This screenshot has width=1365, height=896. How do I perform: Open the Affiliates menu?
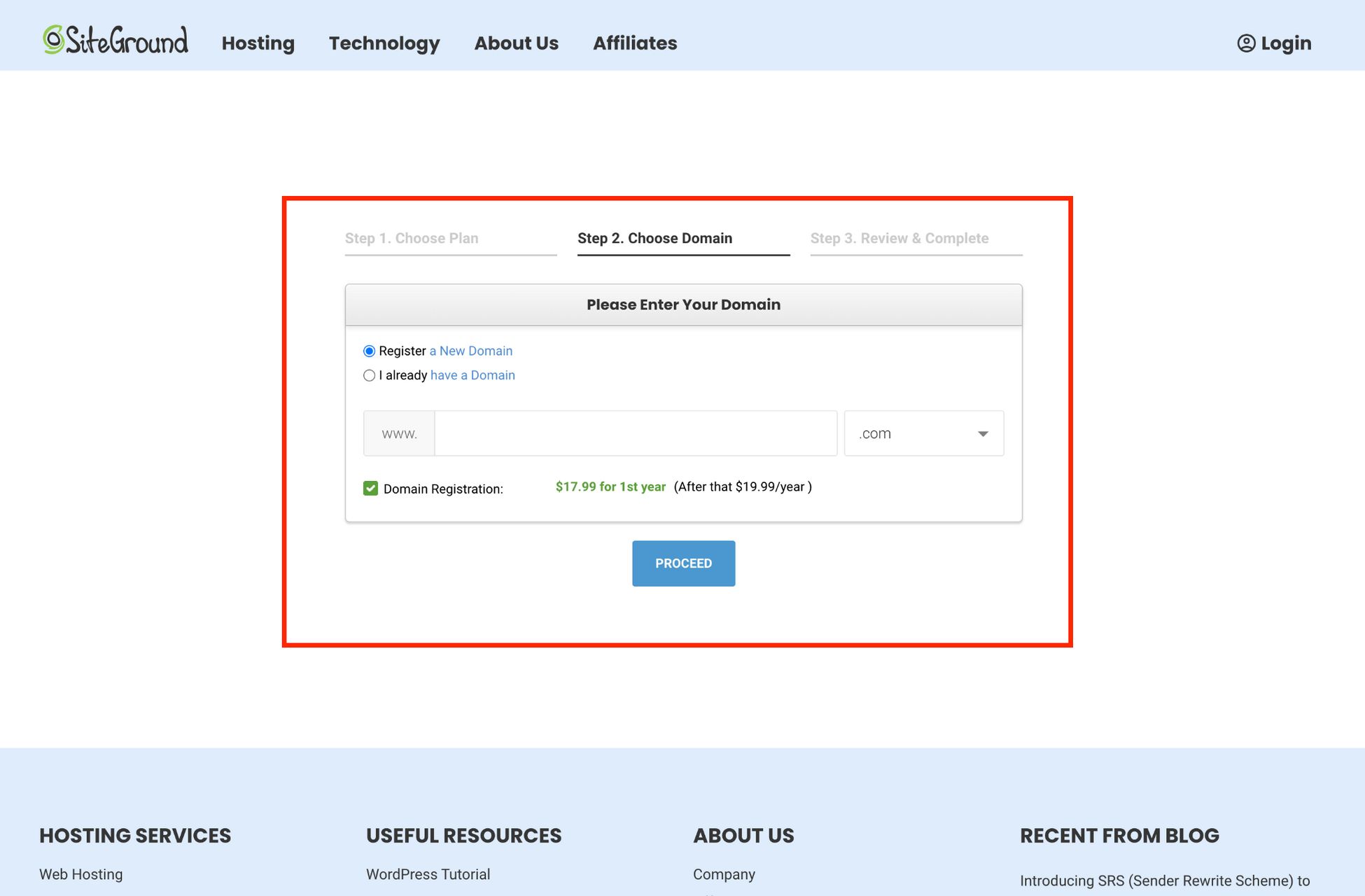click(x=635, y=43)
